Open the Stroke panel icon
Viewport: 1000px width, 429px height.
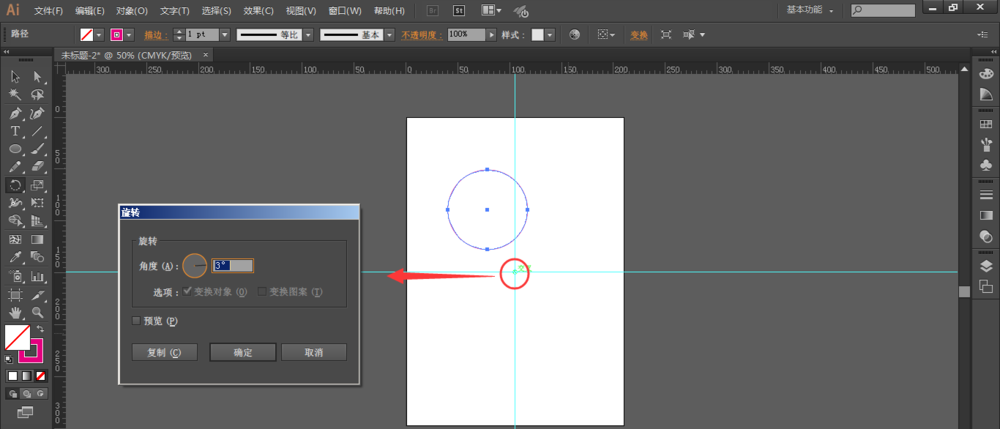point(985,194)
